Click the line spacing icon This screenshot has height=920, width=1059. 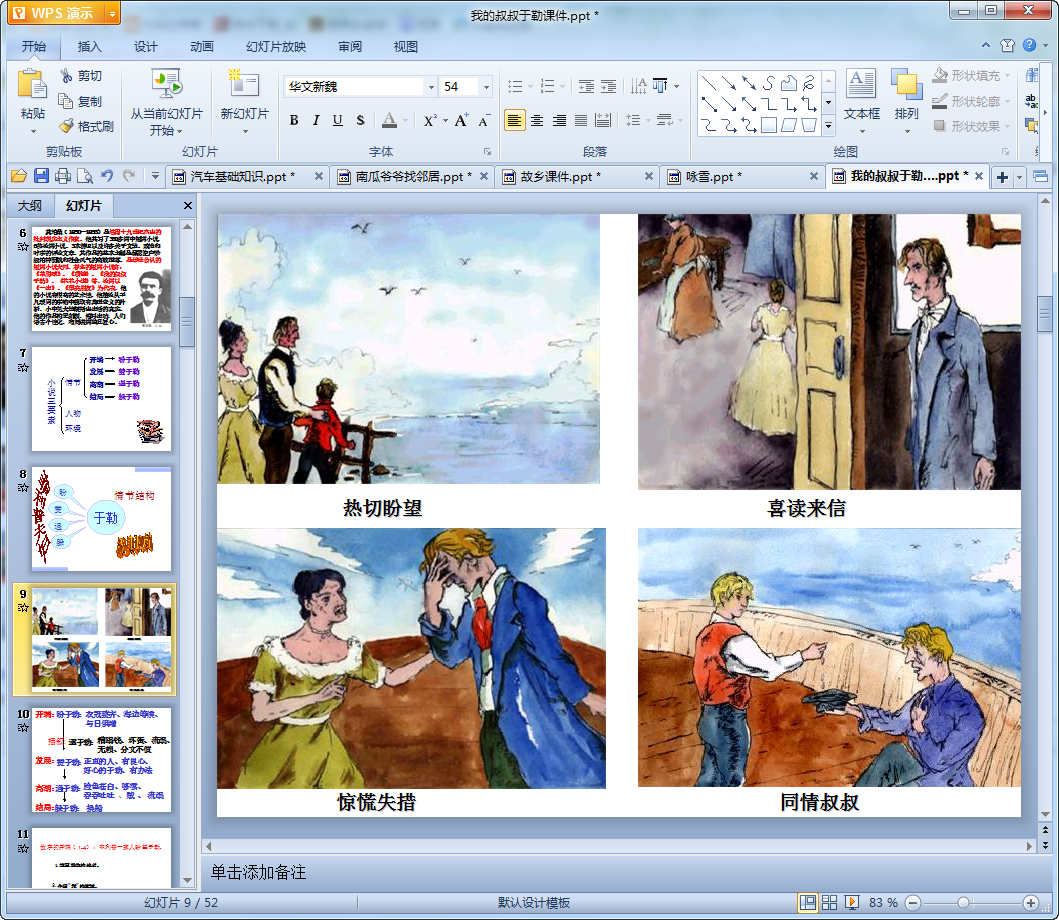(x=633, y=120)
